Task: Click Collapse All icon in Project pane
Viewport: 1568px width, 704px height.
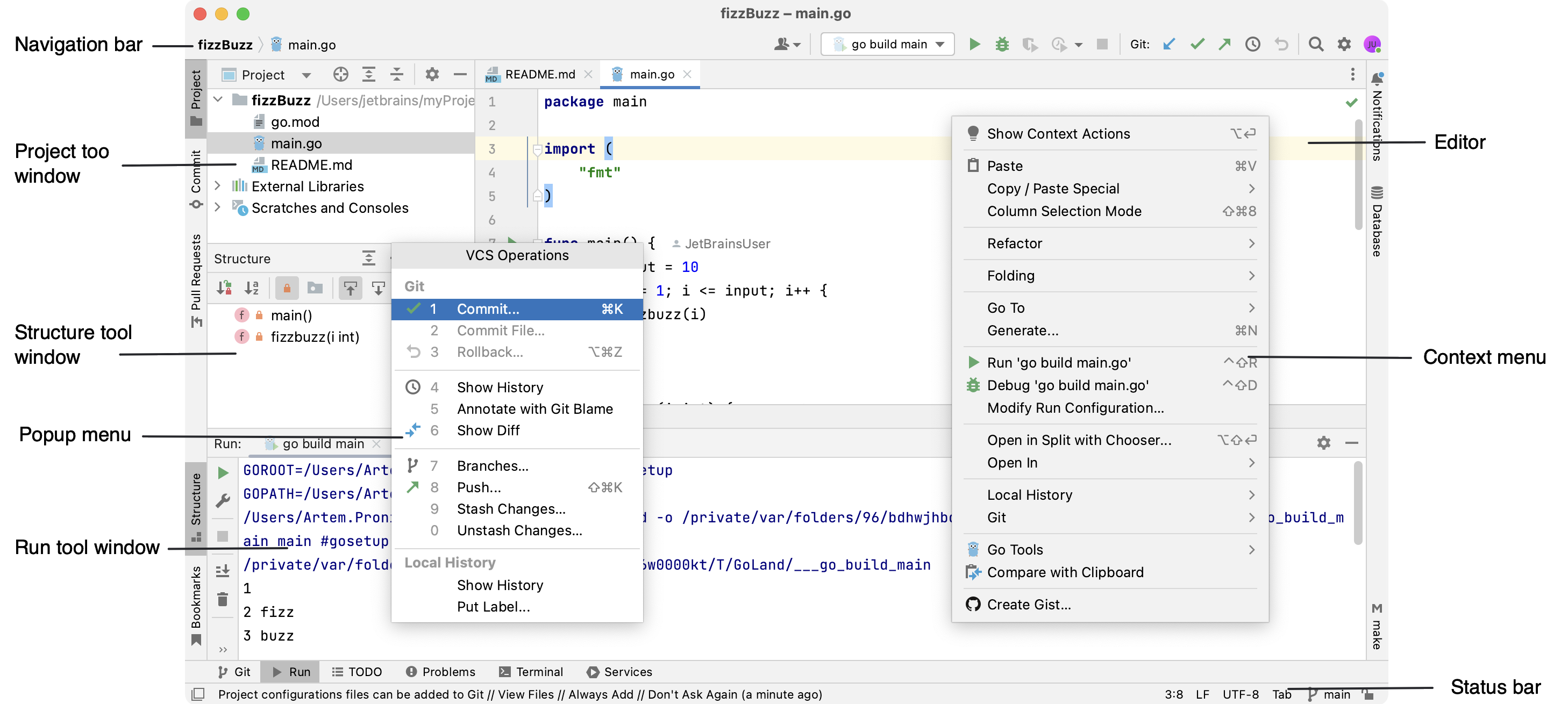Action: [397, 74]
